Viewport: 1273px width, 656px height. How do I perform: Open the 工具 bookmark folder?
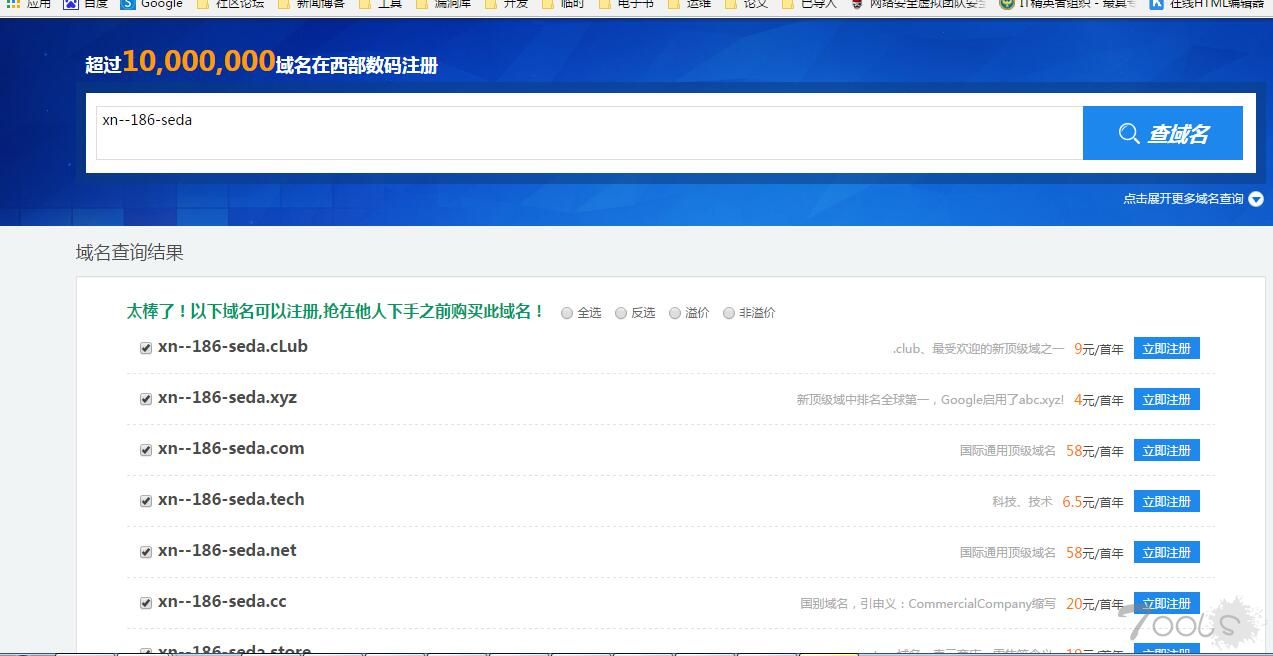380,4
